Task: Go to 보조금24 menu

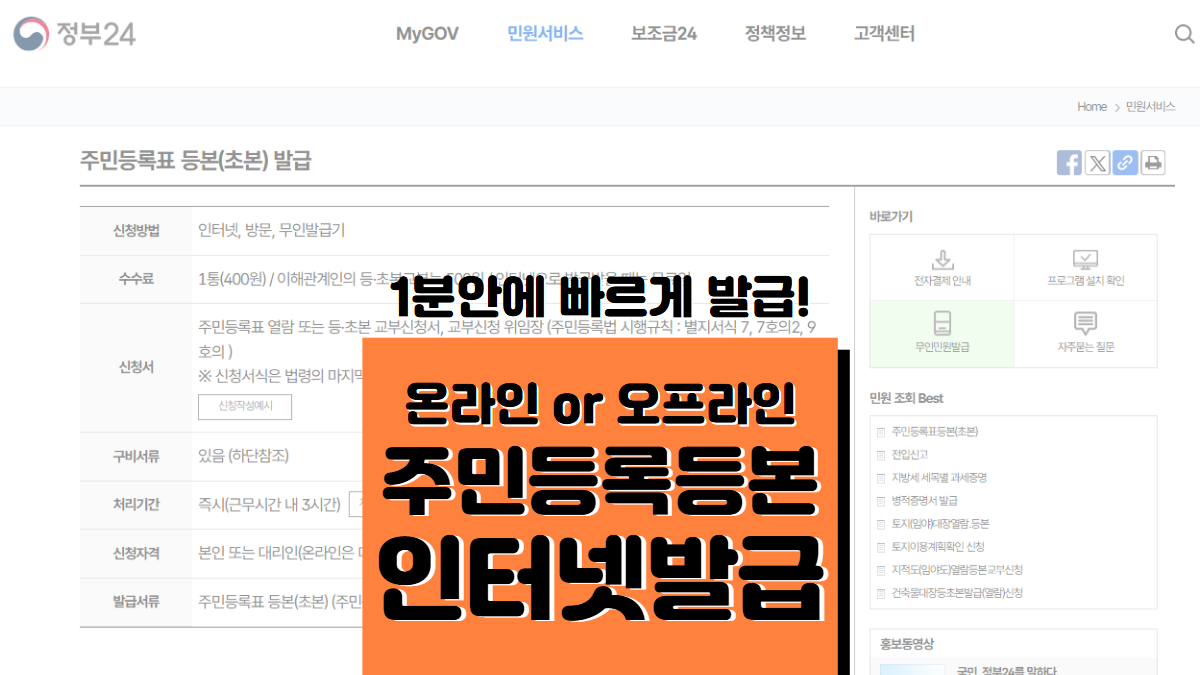Action: tap(664, 34)
